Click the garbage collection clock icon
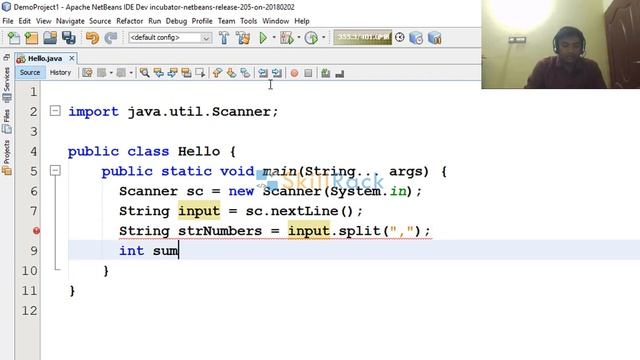 tap(400, 38)
